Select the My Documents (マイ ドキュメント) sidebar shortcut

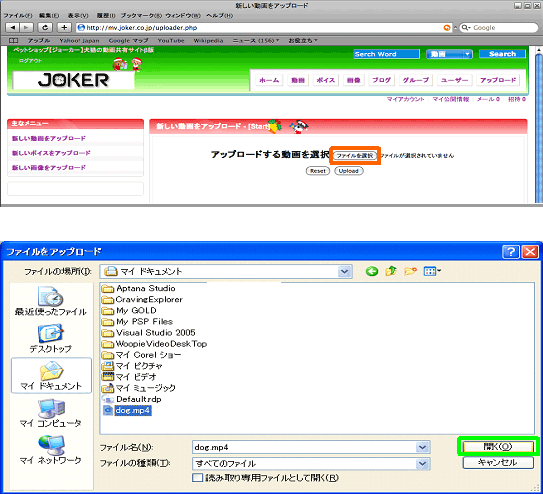point(51,376)
